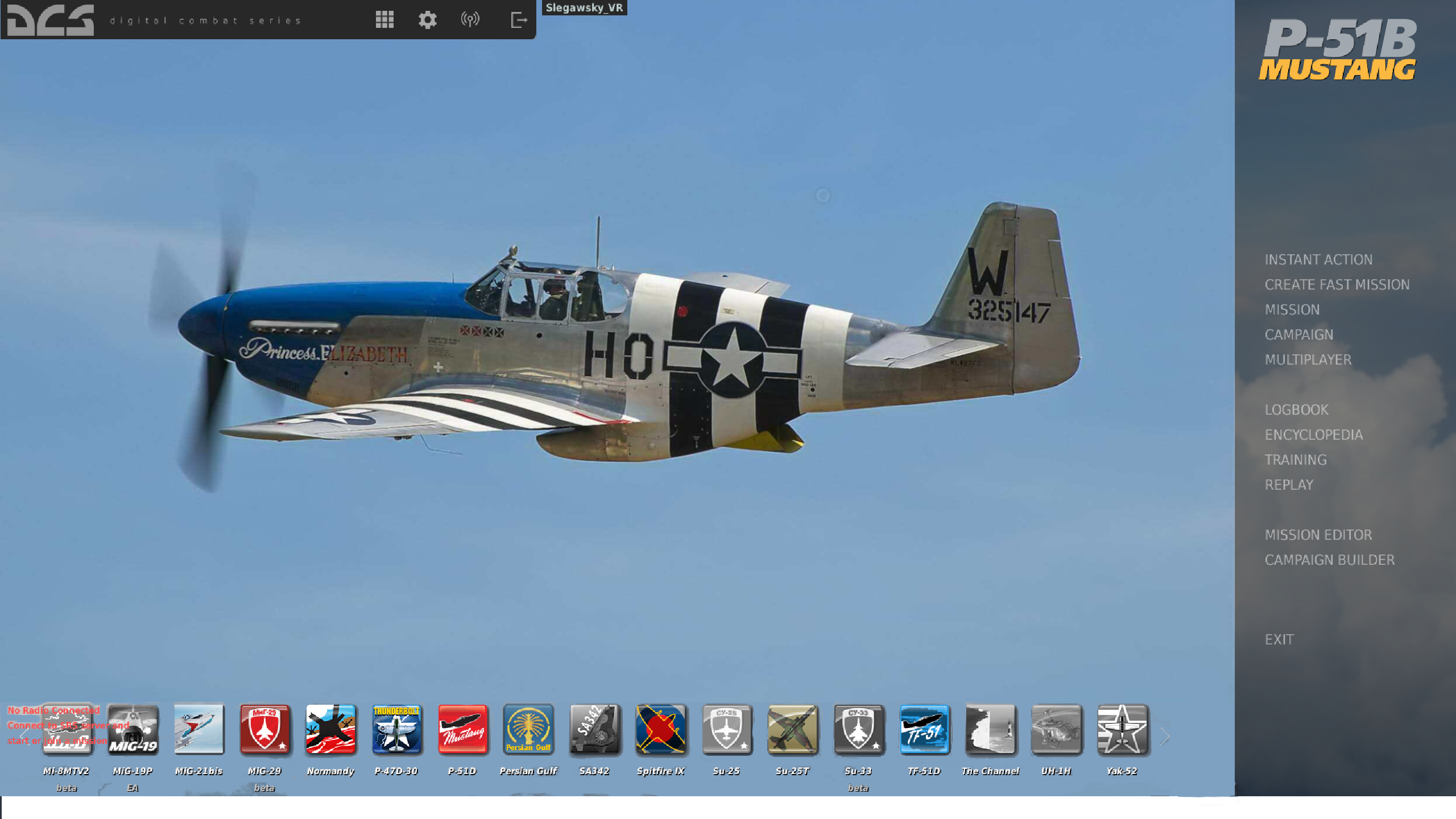The height and width of the screenshot is (819, 1456).
Task: Select the Mi-8MTV2 module icon
Action: coord(67,730)
